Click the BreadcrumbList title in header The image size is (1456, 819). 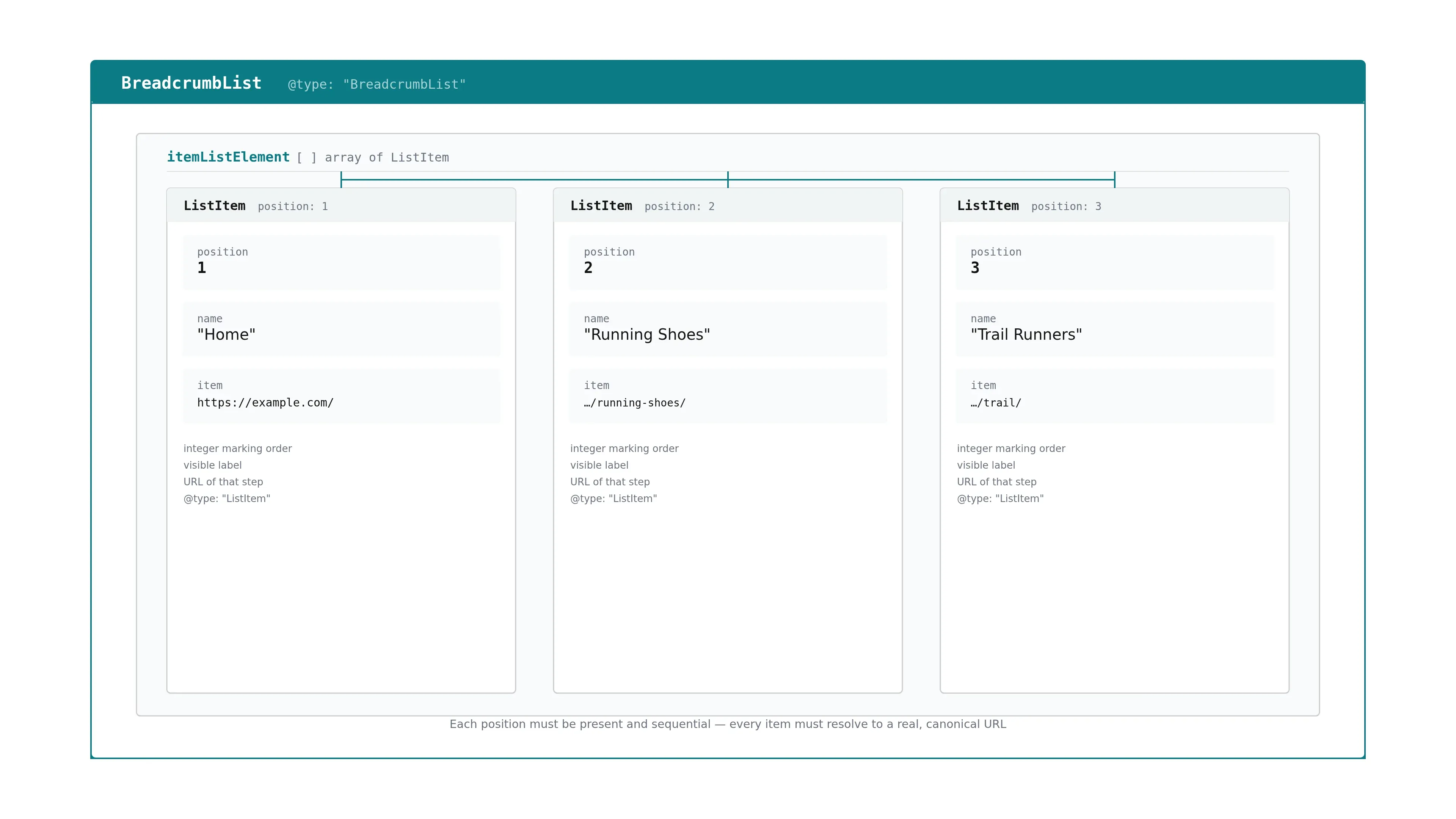tap(191, 83)
